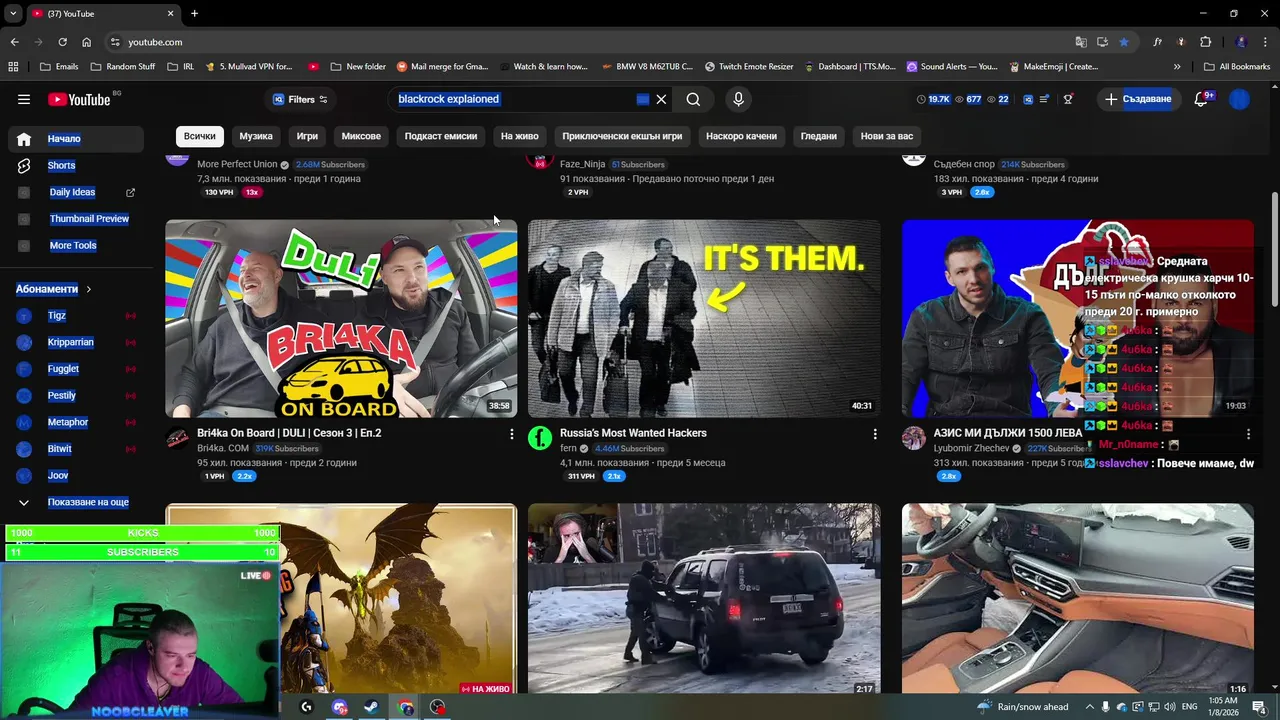
Task: Select the Всички filter chip
Action: coord(200,136)
